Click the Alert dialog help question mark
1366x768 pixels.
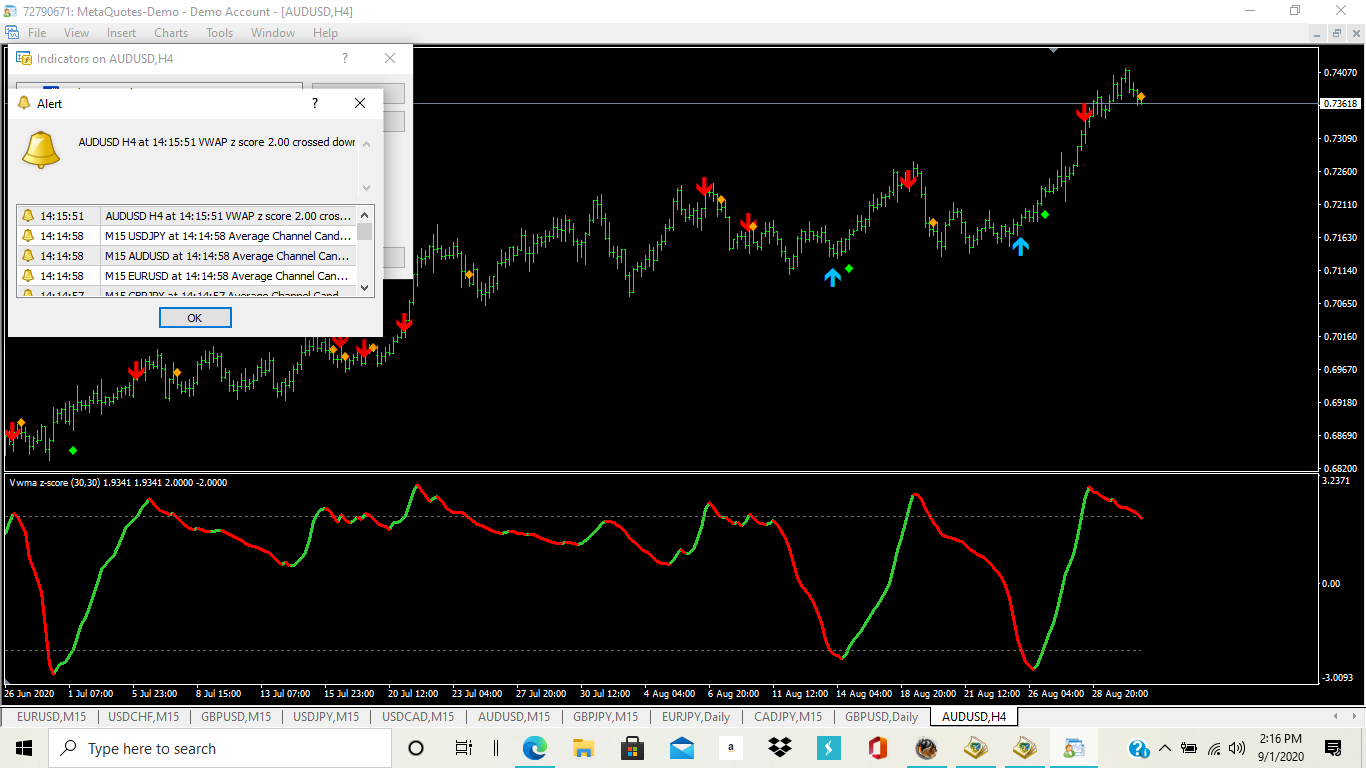315,103
